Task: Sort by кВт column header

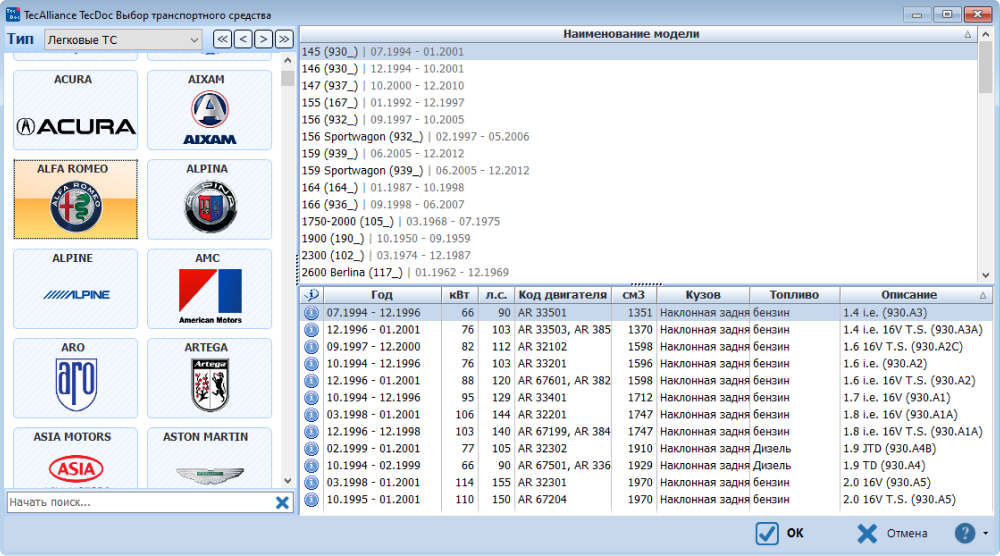Action: point(459,295)
